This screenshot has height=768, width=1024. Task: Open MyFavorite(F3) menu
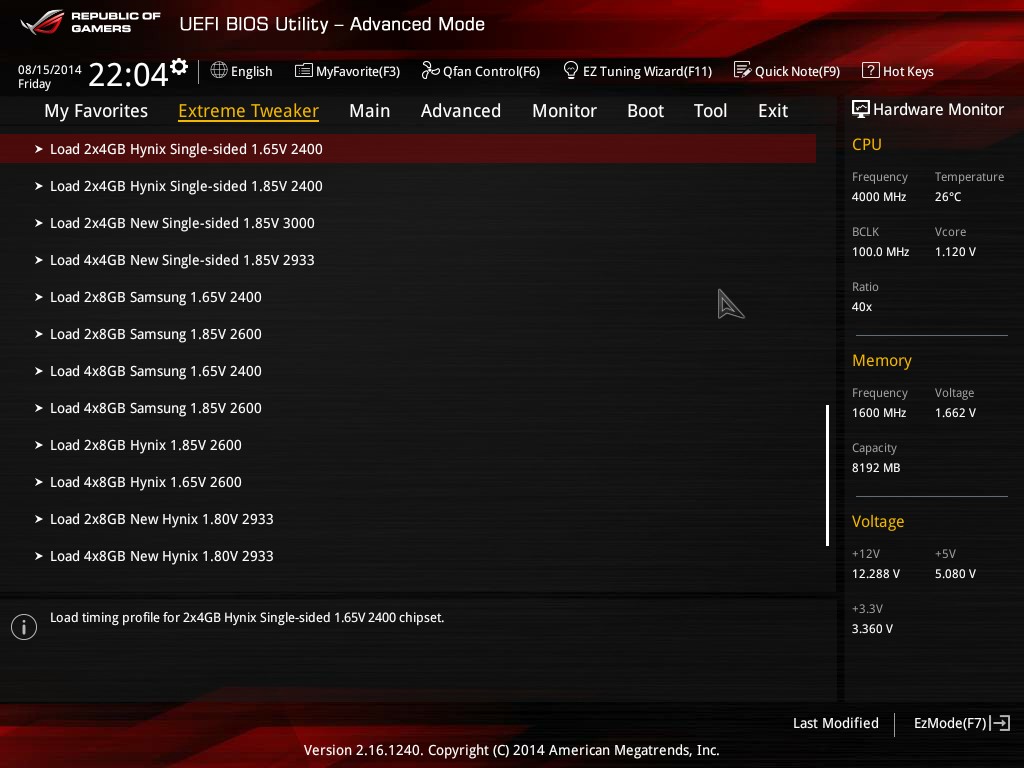click(x=358, y=71)
